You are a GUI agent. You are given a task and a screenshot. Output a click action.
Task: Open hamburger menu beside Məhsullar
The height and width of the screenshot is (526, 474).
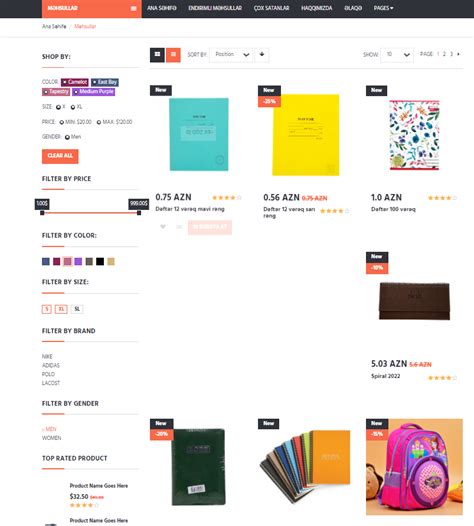pos(134,8)
